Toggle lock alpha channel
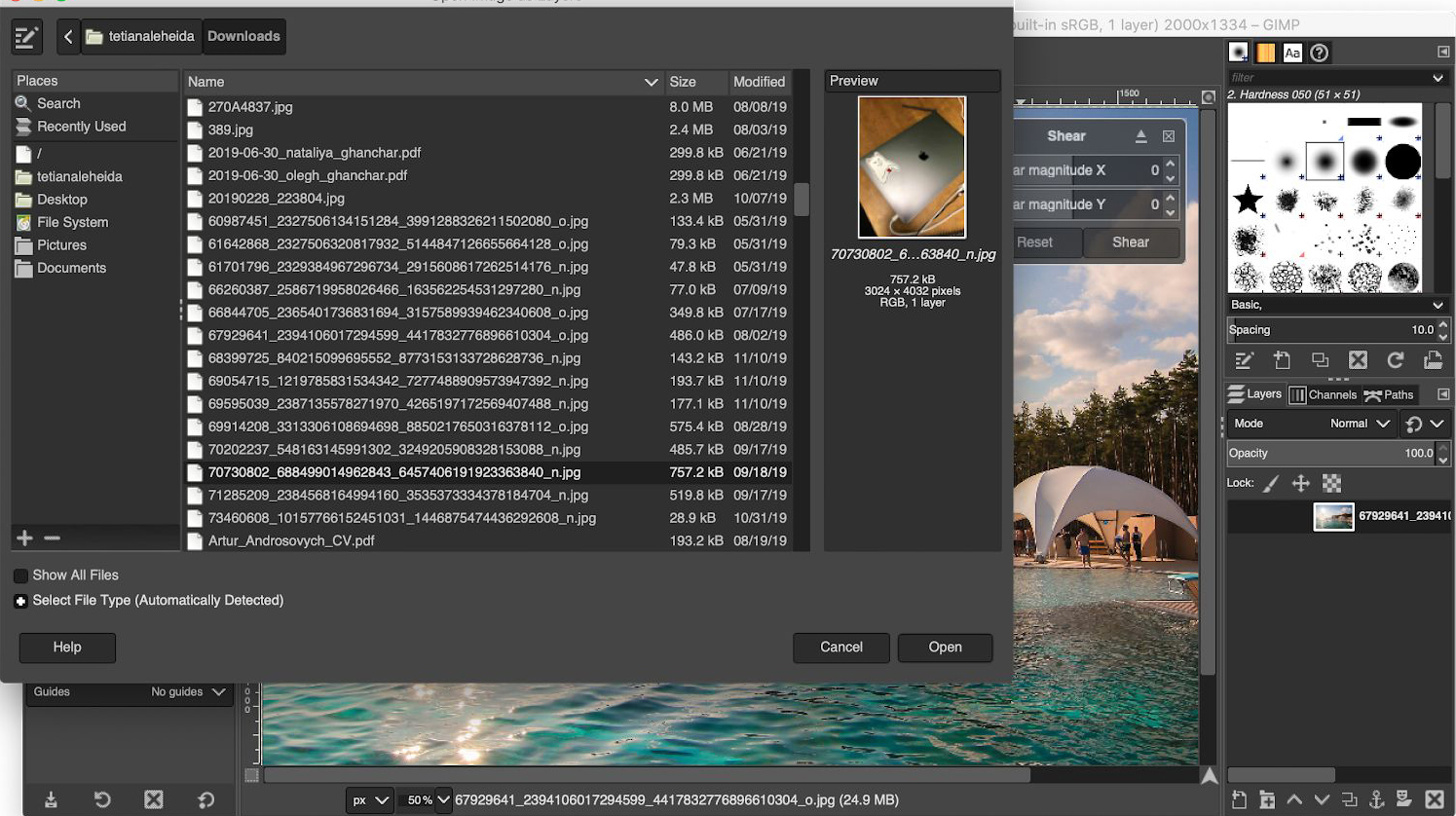Viewport: 1456px width, 816px height. (x=1331, y=483)
